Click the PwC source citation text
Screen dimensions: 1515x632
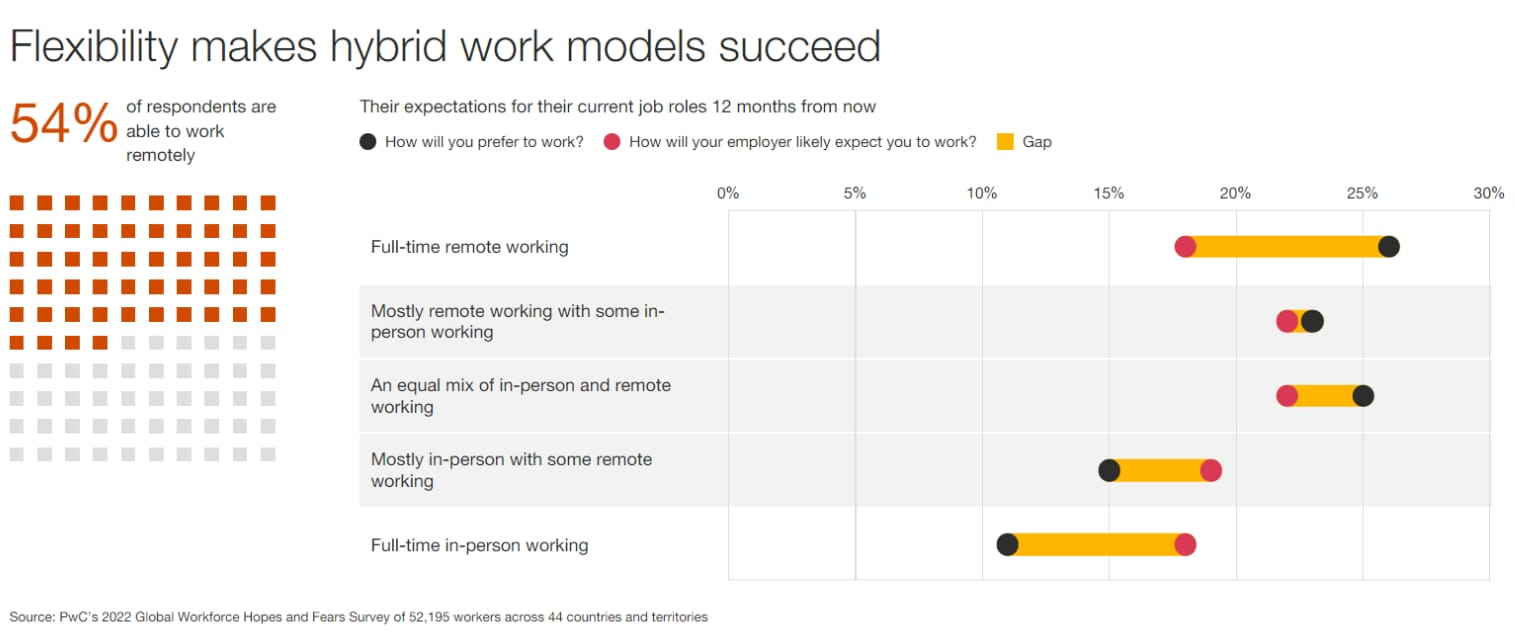(x=358, y=617)
